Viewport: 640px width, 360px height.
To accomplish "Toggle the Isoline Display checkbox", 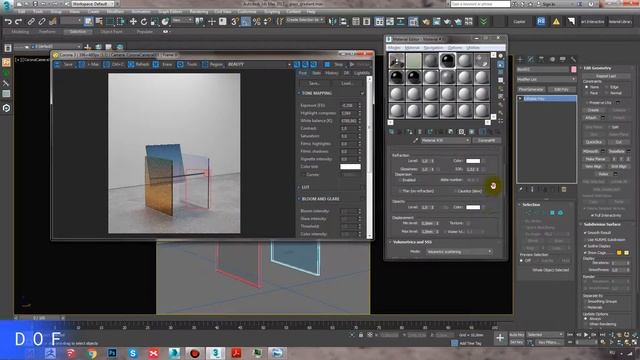I will pyautogui.click(x=586, y=246).
